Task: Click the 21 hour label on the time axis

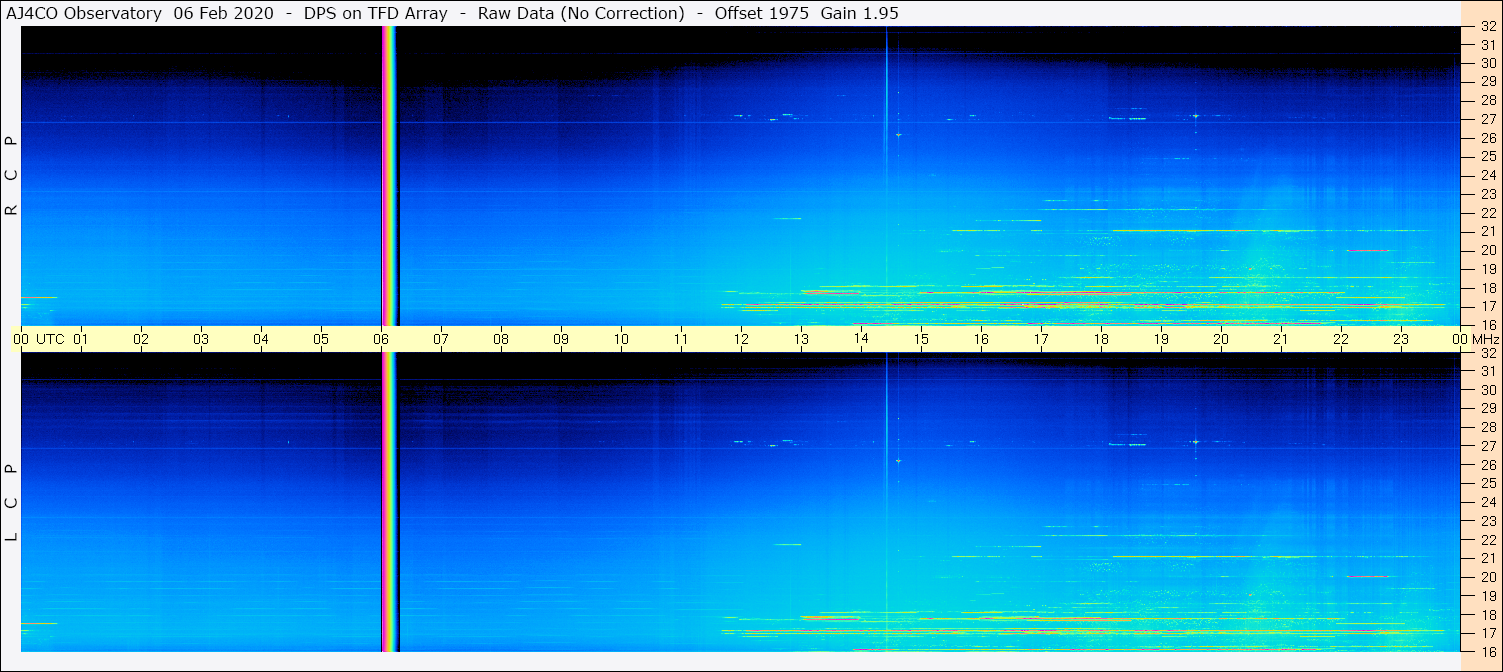Action: 1281,339
